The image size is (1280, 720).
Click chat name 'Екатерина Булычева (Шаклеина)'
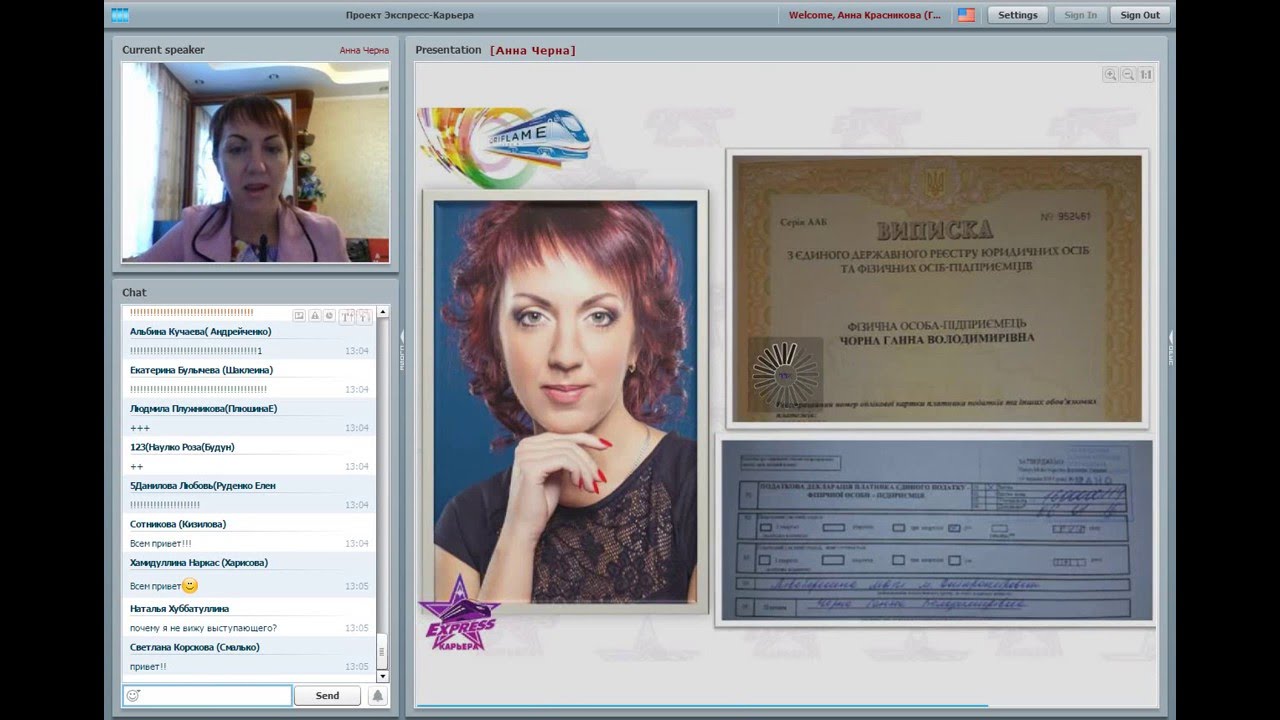[201, 370]
